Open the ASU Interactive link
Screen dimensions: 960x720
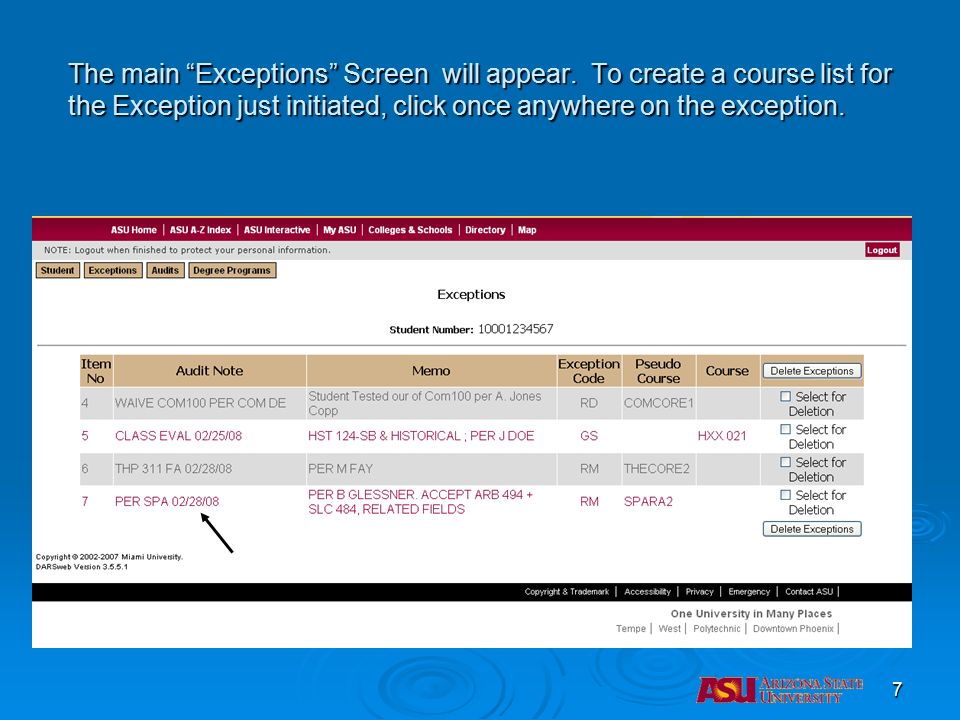(277, 230)
